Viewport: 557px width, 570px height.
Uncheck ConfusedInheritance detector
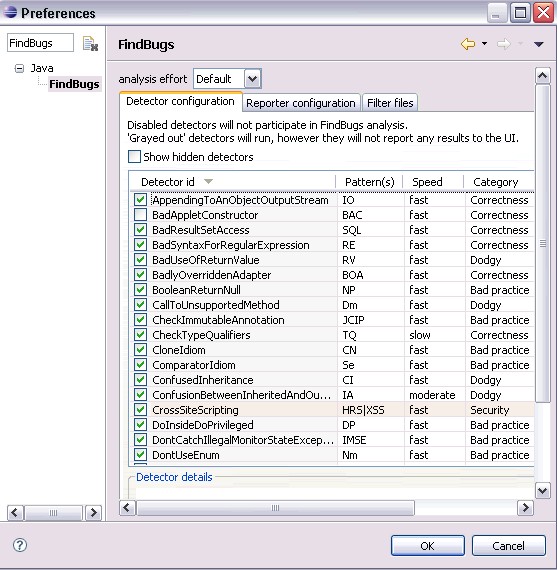(x=140, y=380)
